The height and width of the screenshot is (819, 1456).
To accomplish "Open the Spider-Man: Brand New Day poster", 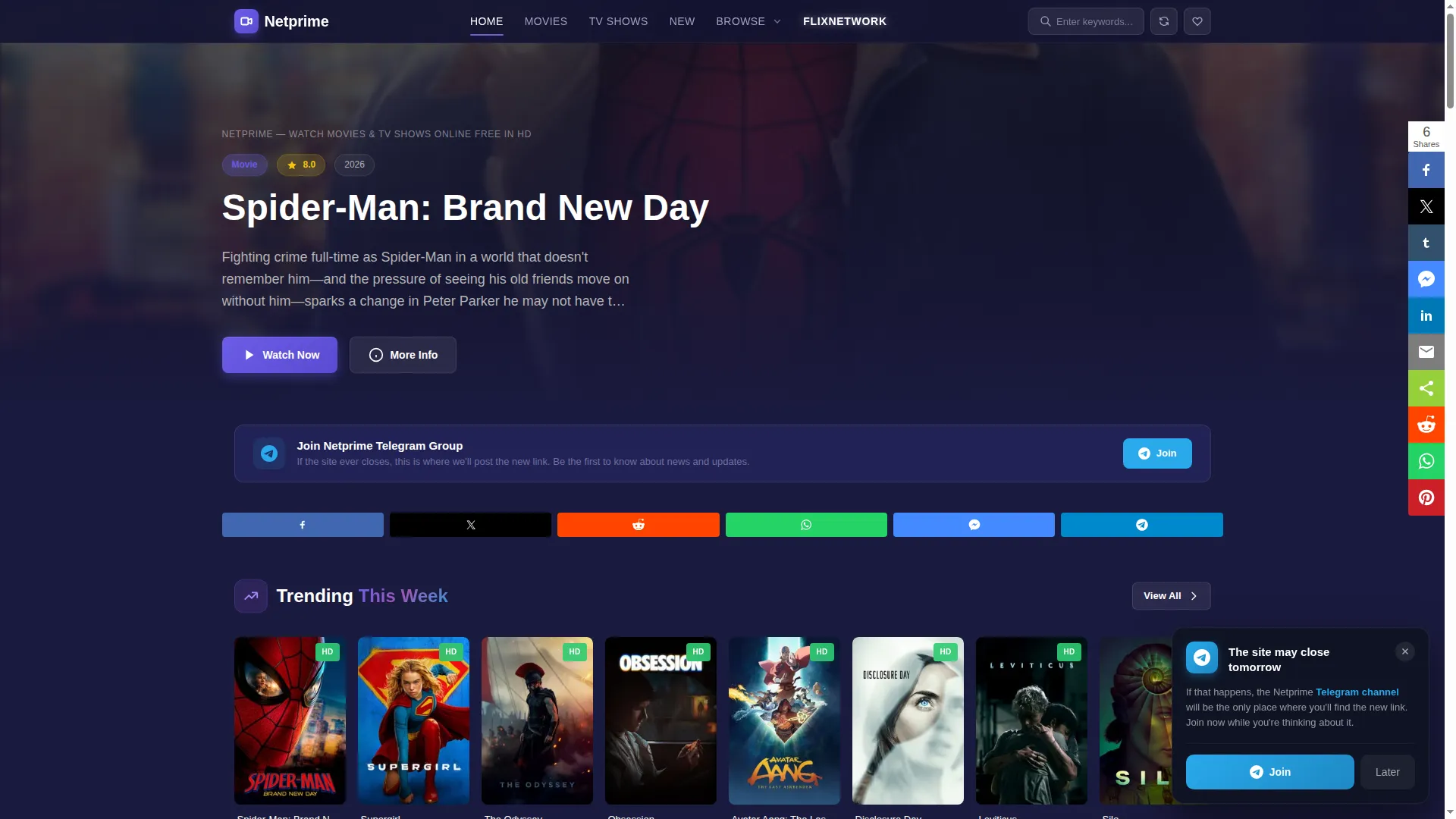I will (290, 720).
